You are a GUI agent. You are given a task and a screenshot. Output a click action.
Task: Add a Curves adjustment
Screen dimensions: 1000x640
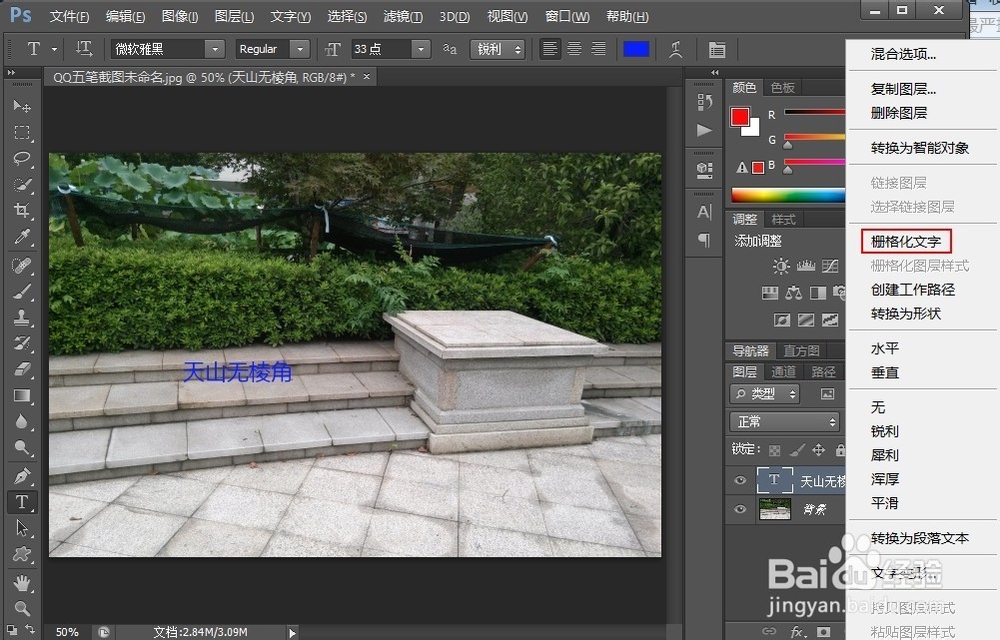(830, 266)
